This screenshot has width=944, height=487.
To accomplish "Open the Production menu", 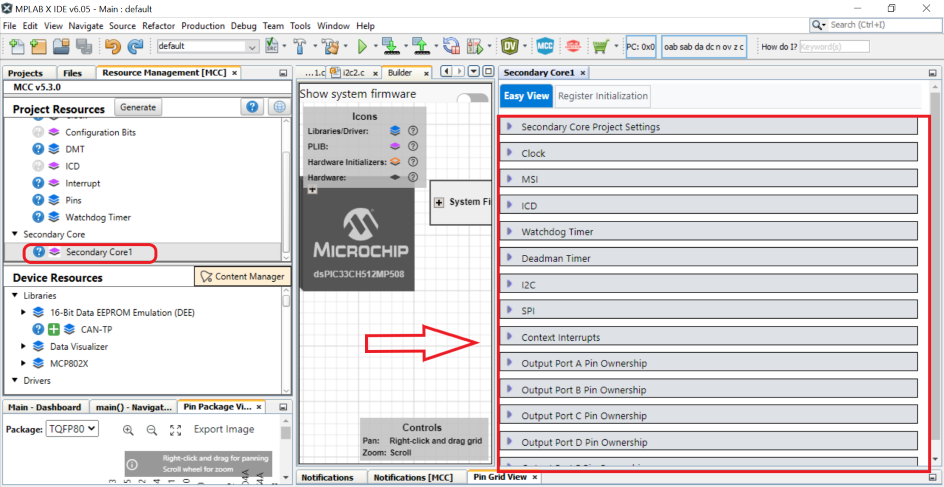I will [203, 26].
